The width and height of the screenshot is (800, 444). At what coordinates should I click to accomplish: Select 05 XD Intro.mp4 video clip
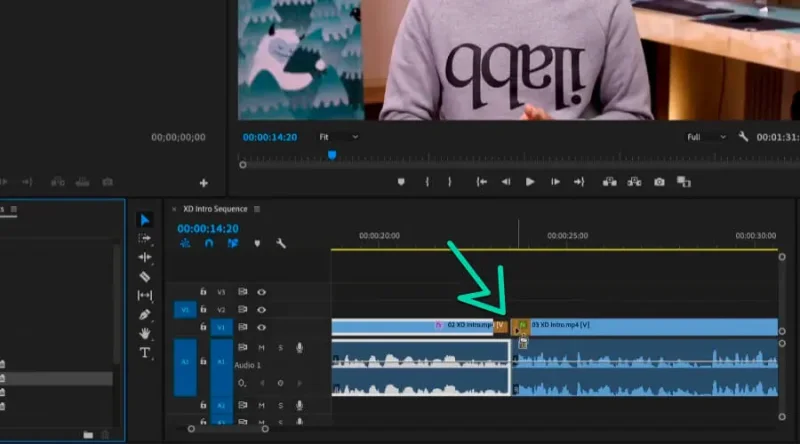(644, 327)
